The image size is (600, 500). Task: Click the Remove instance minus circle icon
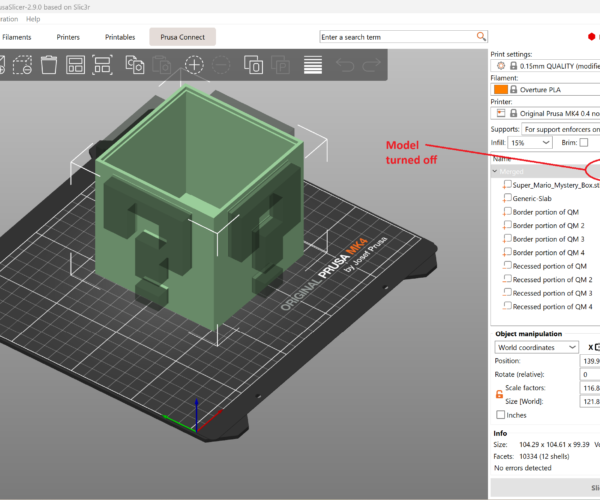221,65
